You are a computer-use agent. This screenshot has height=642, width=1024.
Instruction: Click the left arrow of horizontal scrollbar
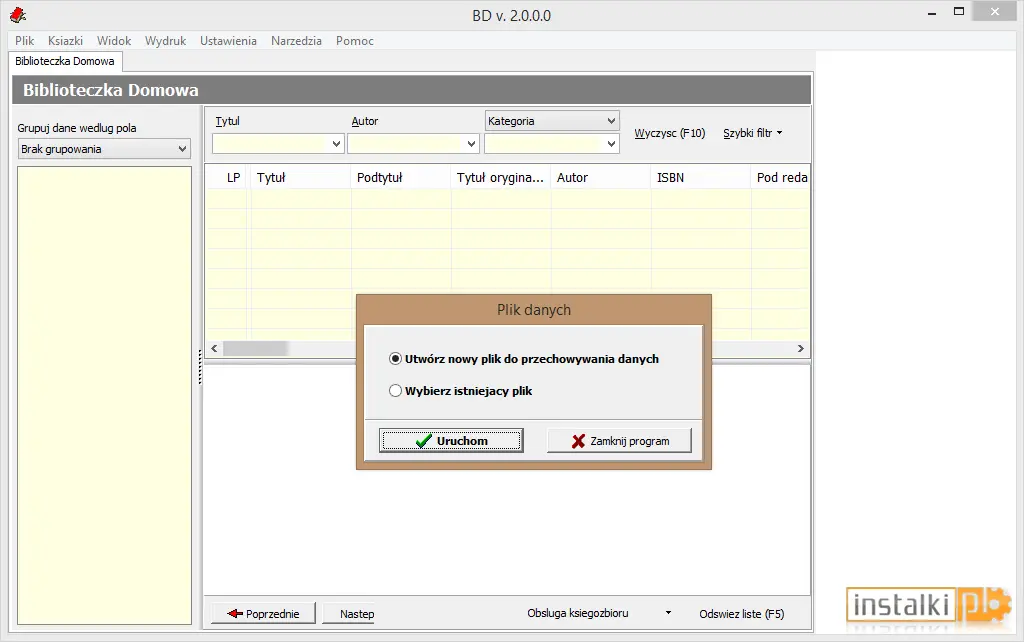click(214, 349)
